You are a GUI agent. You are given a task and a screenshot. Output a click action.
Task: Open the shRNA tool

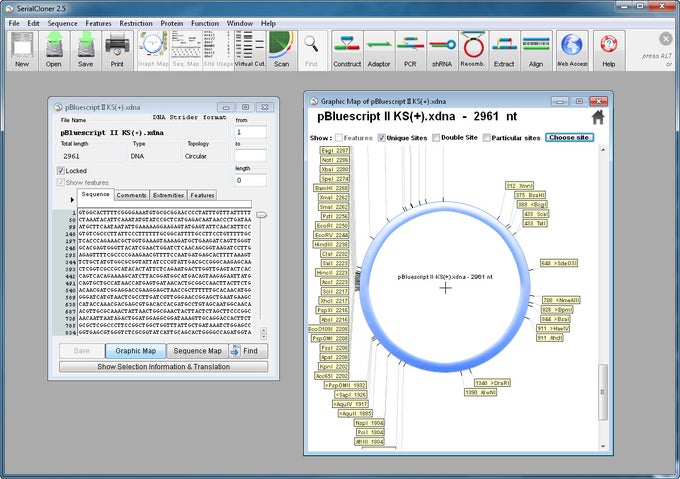[442, 50]
